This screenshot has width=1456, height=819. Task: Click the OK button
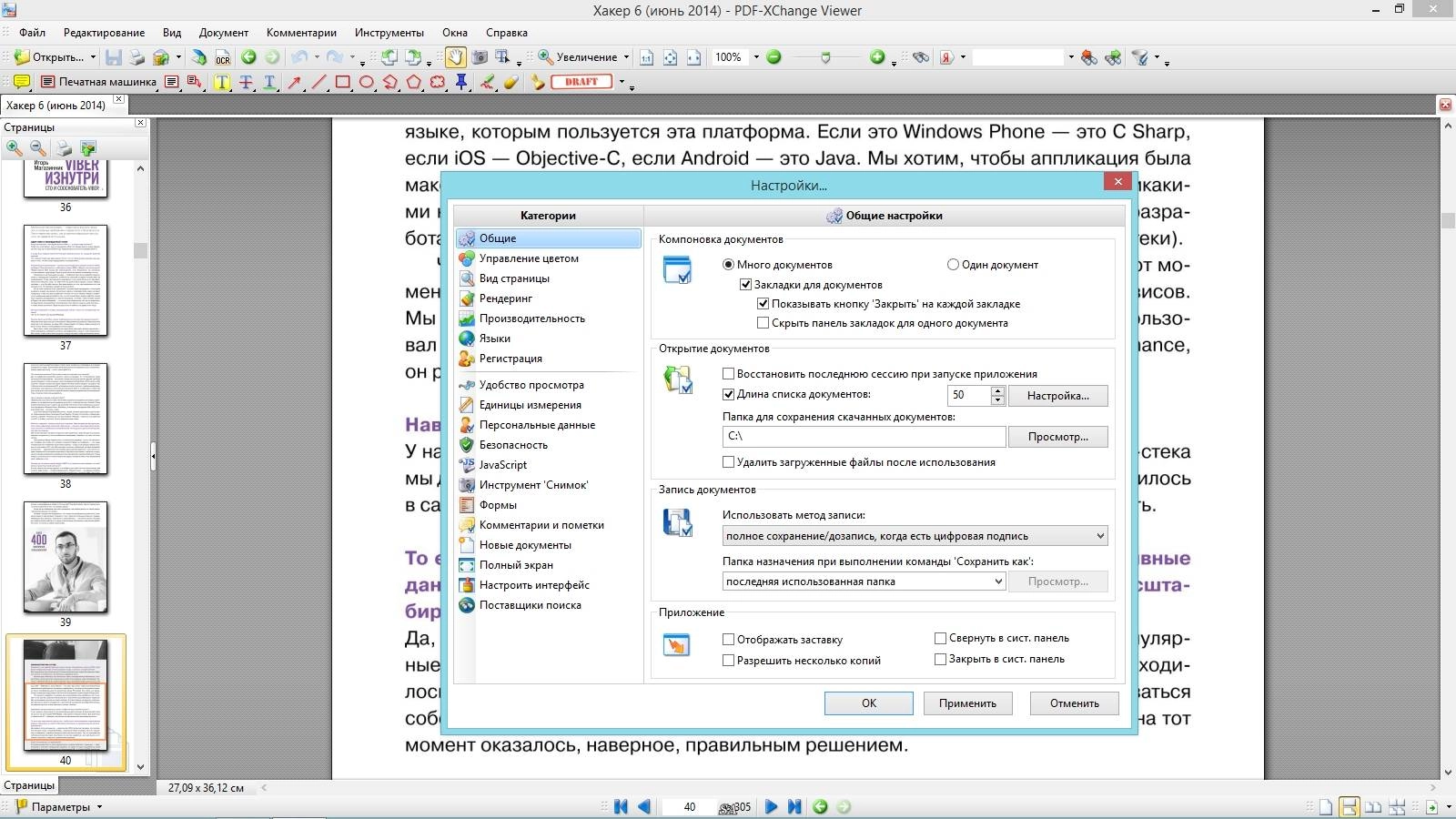tap(869, 703)
